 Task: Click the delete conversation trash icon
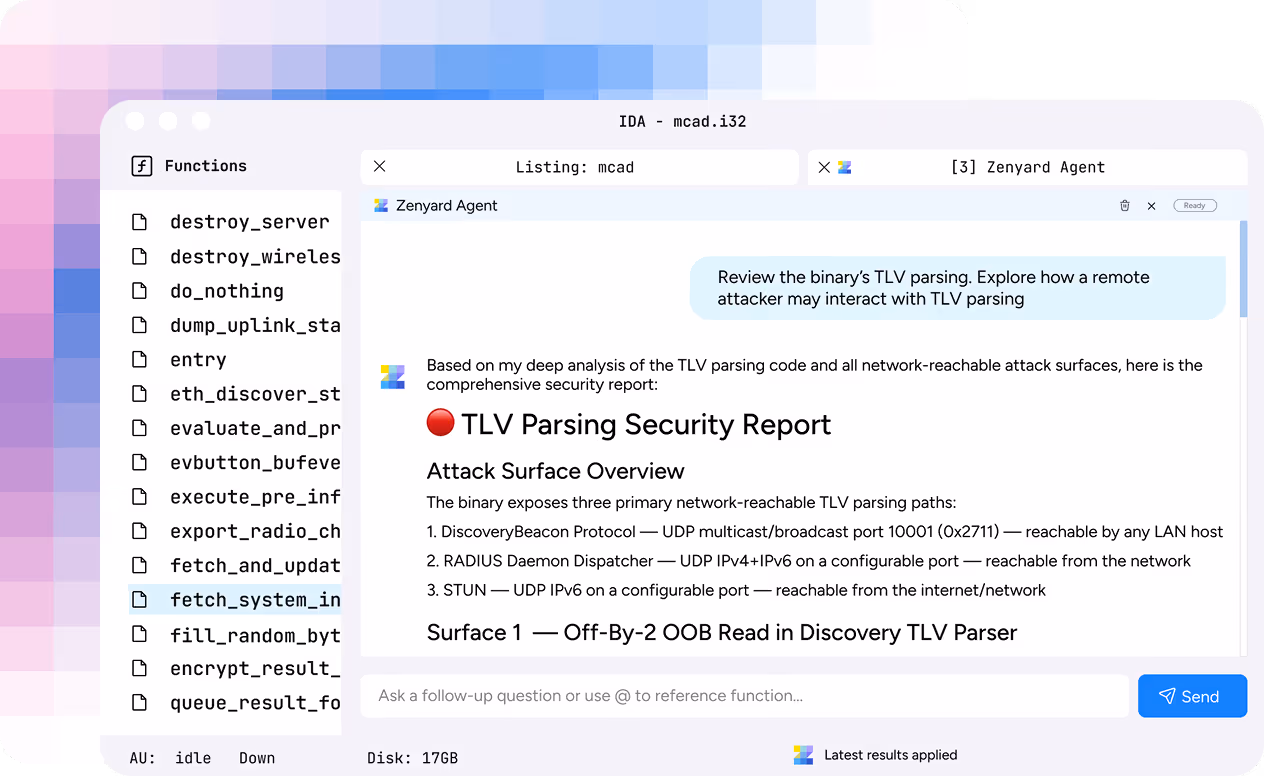tap(1124, 205)
